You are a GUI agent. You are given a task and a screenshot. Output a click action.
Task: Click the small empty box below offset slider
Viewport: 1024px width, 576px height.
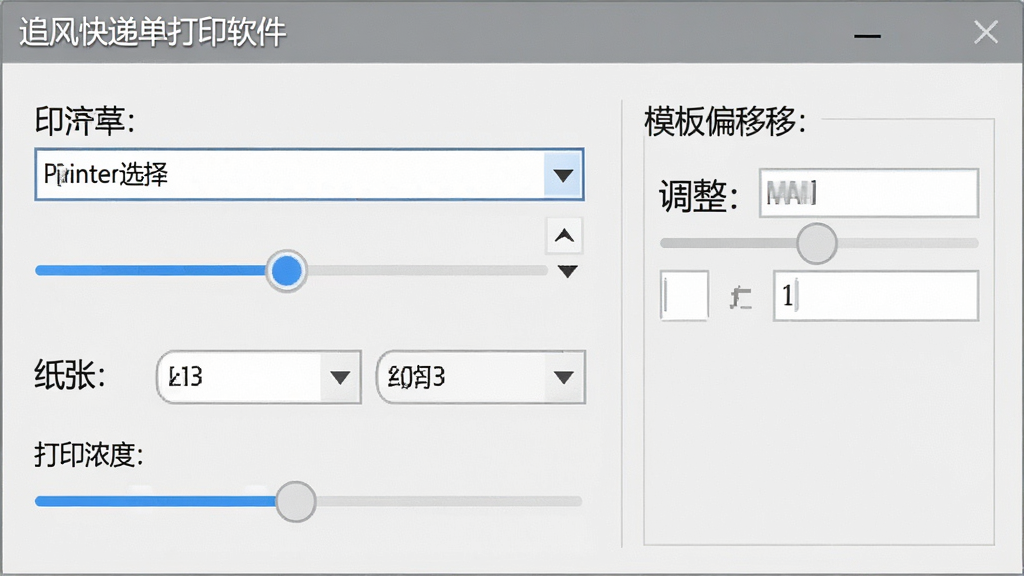(684, 295)
